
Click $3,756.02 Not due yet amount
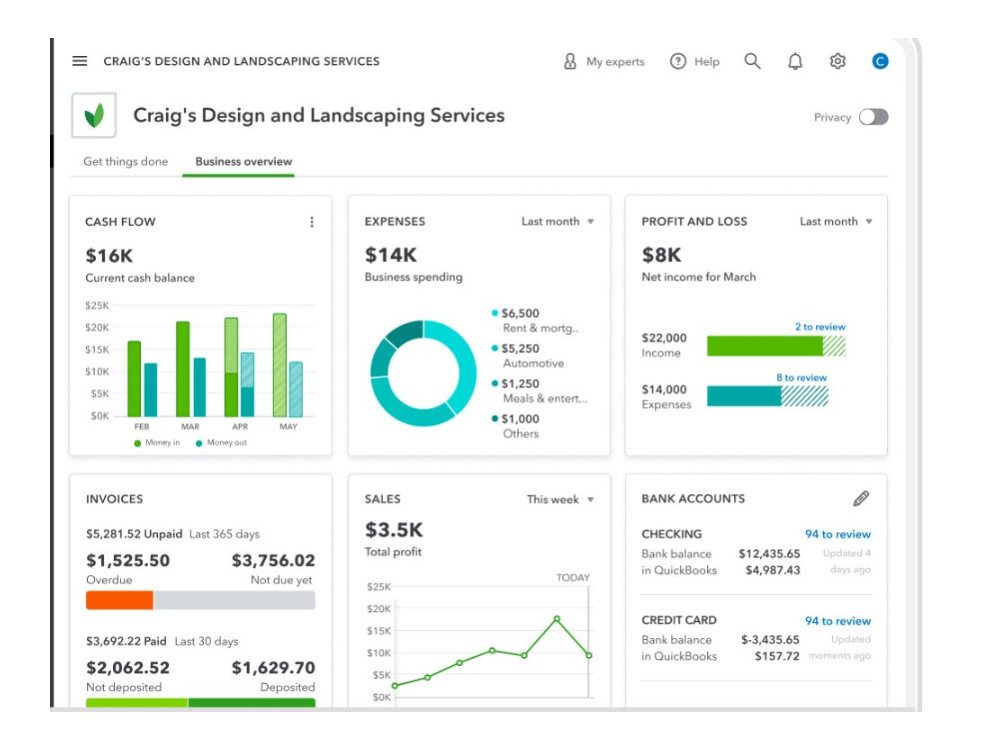tap(273, 561)
